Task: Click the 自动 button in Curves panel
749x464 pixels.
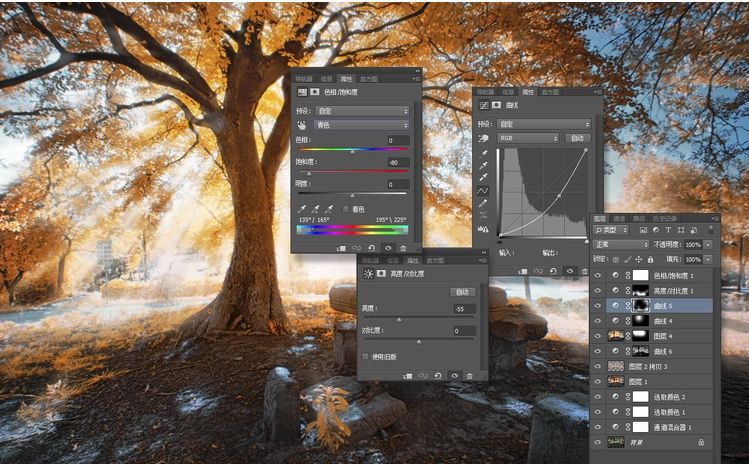Action: (577, 137)
